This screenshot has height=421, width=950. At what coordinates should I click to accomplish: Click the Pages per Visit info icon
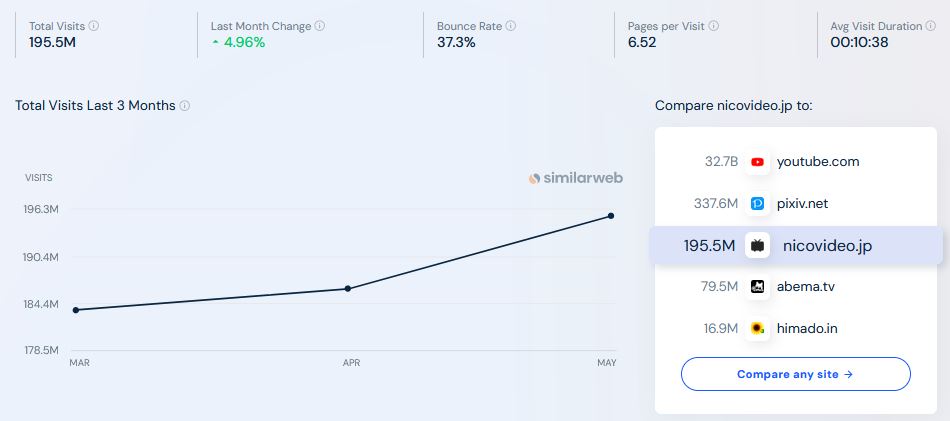[x=714, y=26]
